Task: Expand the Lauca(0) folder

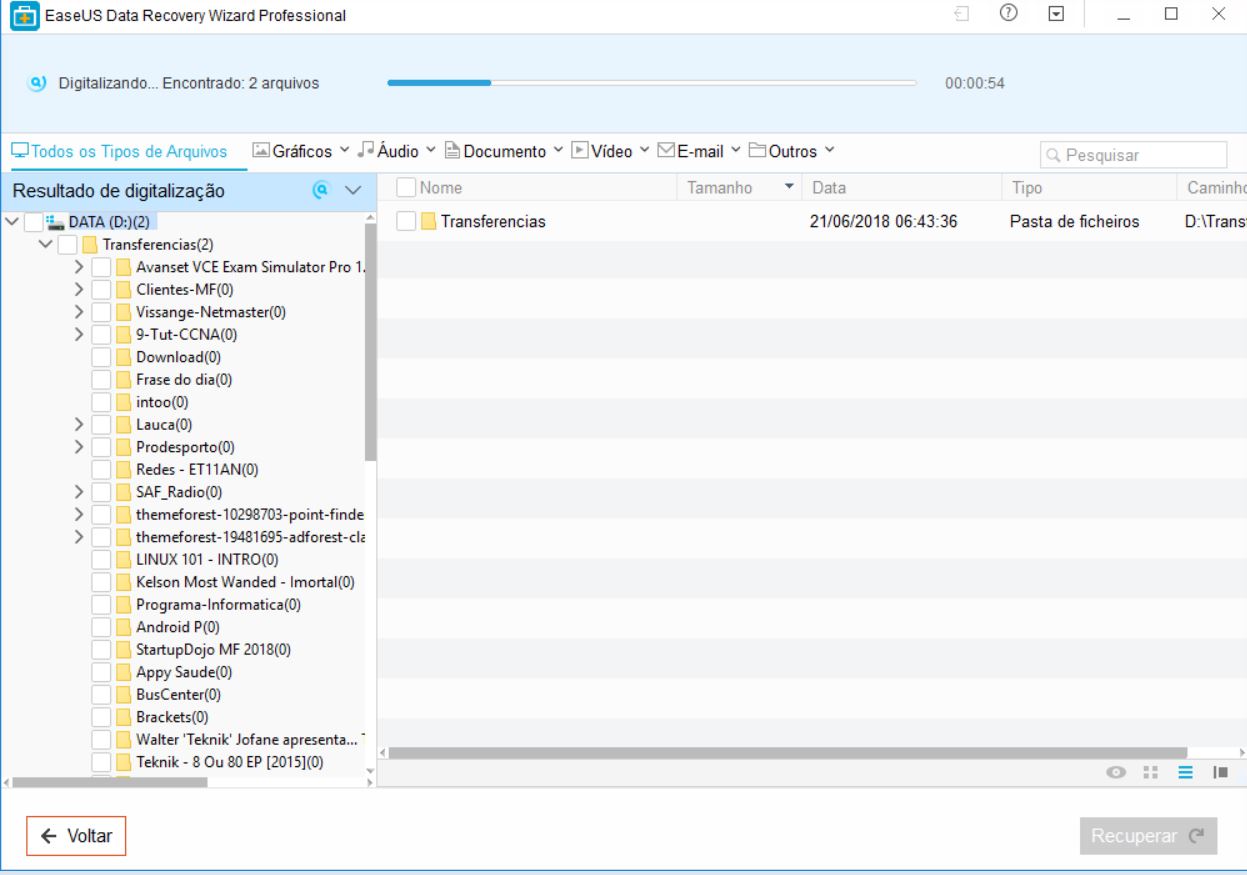Action: (79, 425)
